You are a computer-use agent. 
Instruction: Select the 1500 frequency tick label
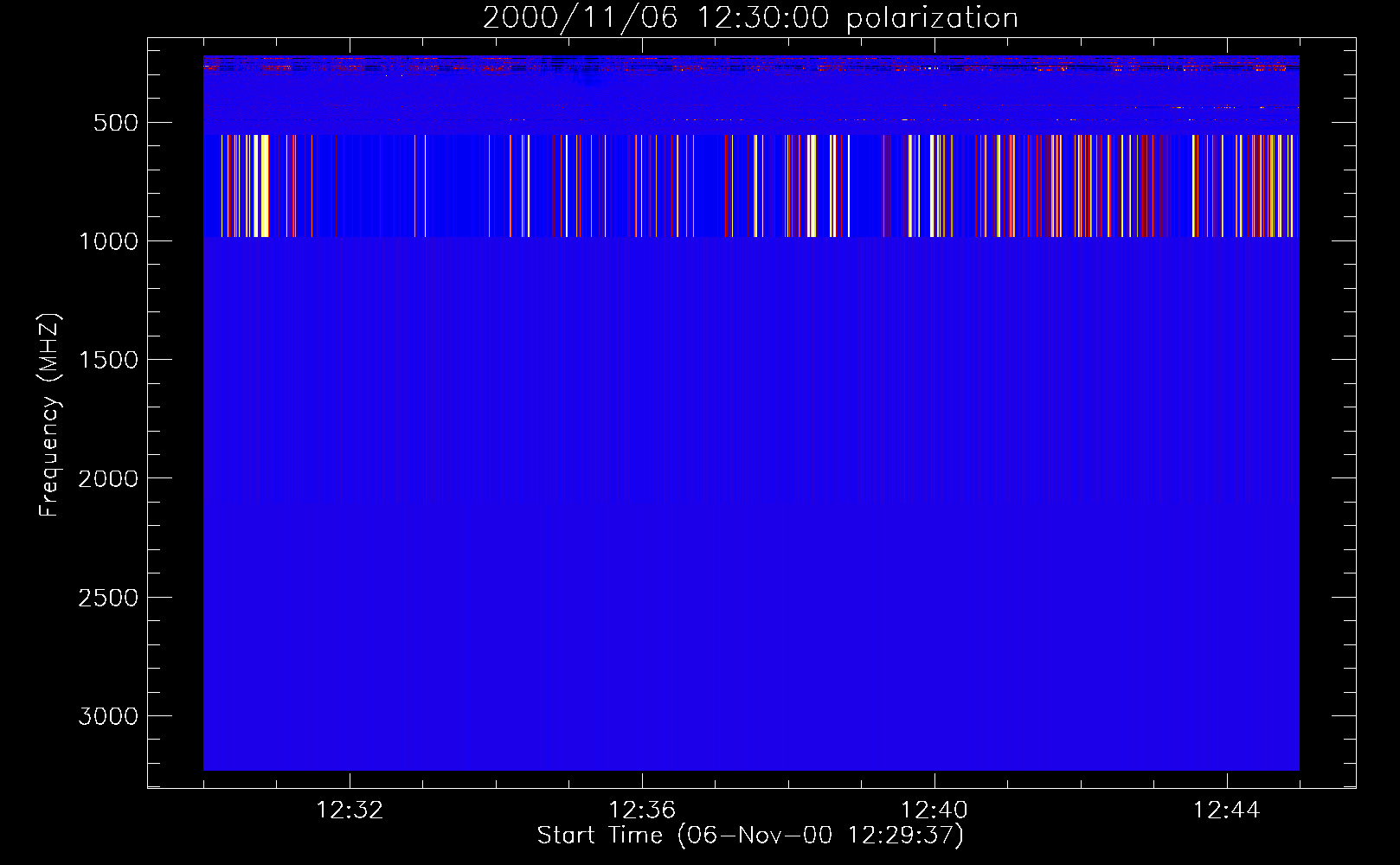[108, 360]
